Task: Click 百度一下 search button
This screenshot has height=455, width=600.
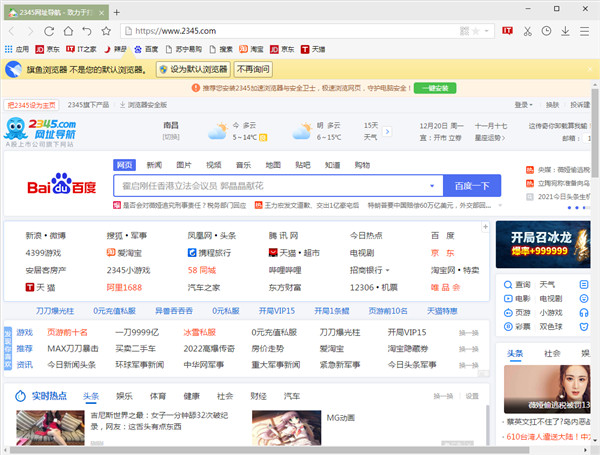Action: (472, 186)
